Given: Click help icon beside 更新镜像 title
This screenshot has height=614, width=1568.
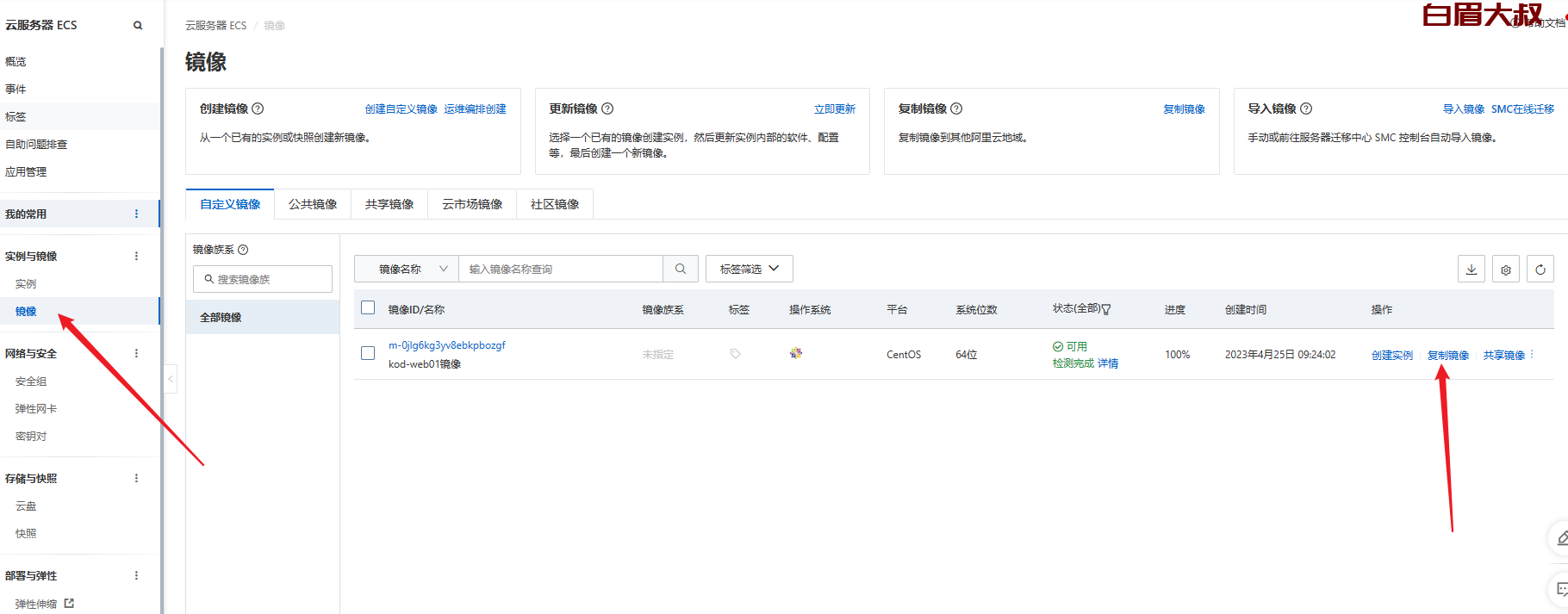Looking at the screenshot, I should 607,109.
